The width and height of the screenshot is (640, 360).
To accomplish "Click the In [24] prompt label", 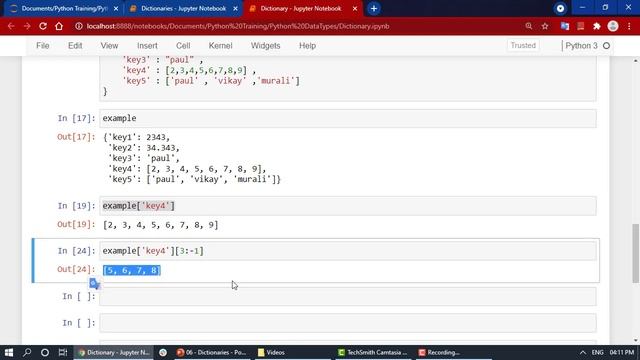I will [x=76, y=251].
